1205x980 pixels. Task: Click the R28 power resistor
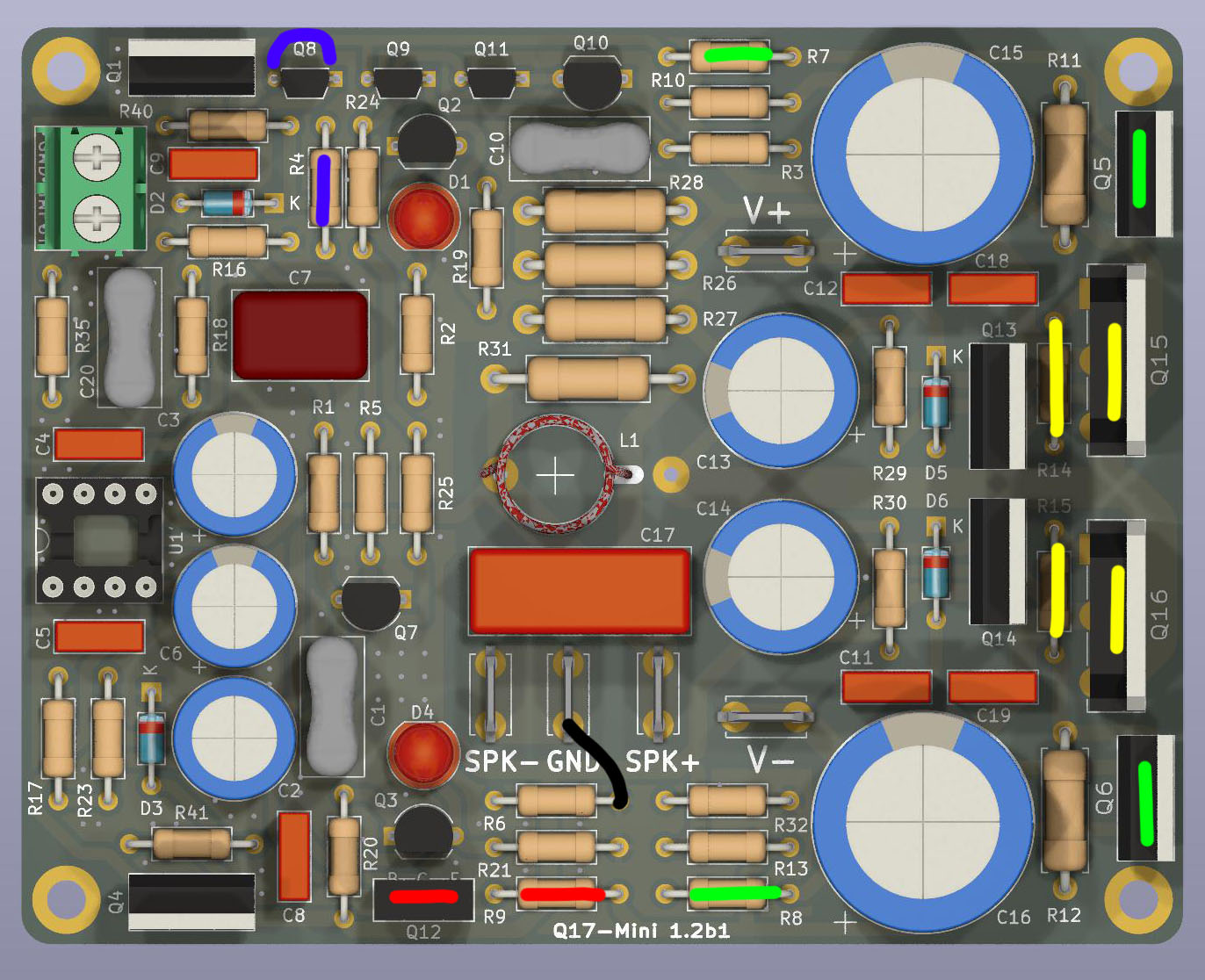pyautogui.click(x=605, y=210)
